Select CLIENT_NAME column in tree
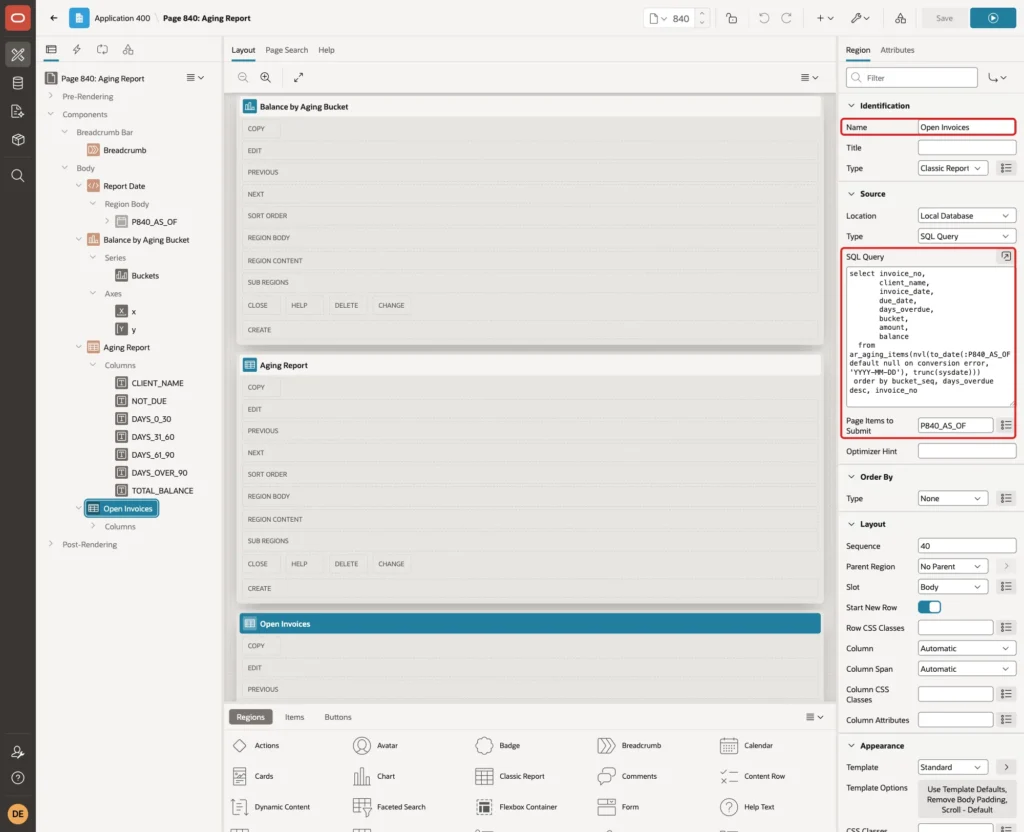1024x832 pixels. (x=157, y=383)
